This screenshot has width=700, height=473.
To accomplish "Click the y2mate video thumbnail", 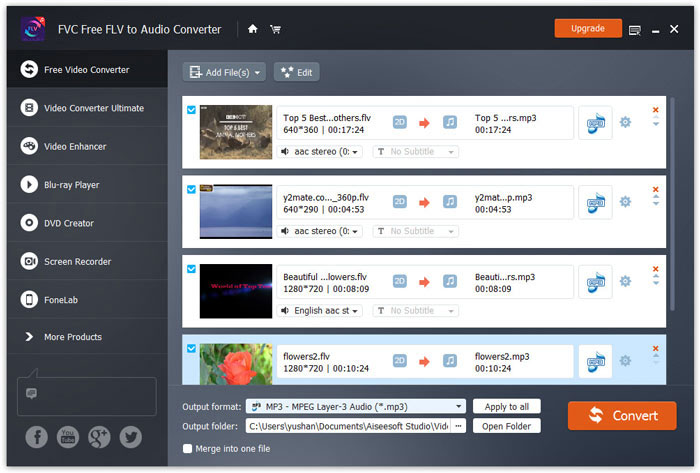I will tap(236, 212).
